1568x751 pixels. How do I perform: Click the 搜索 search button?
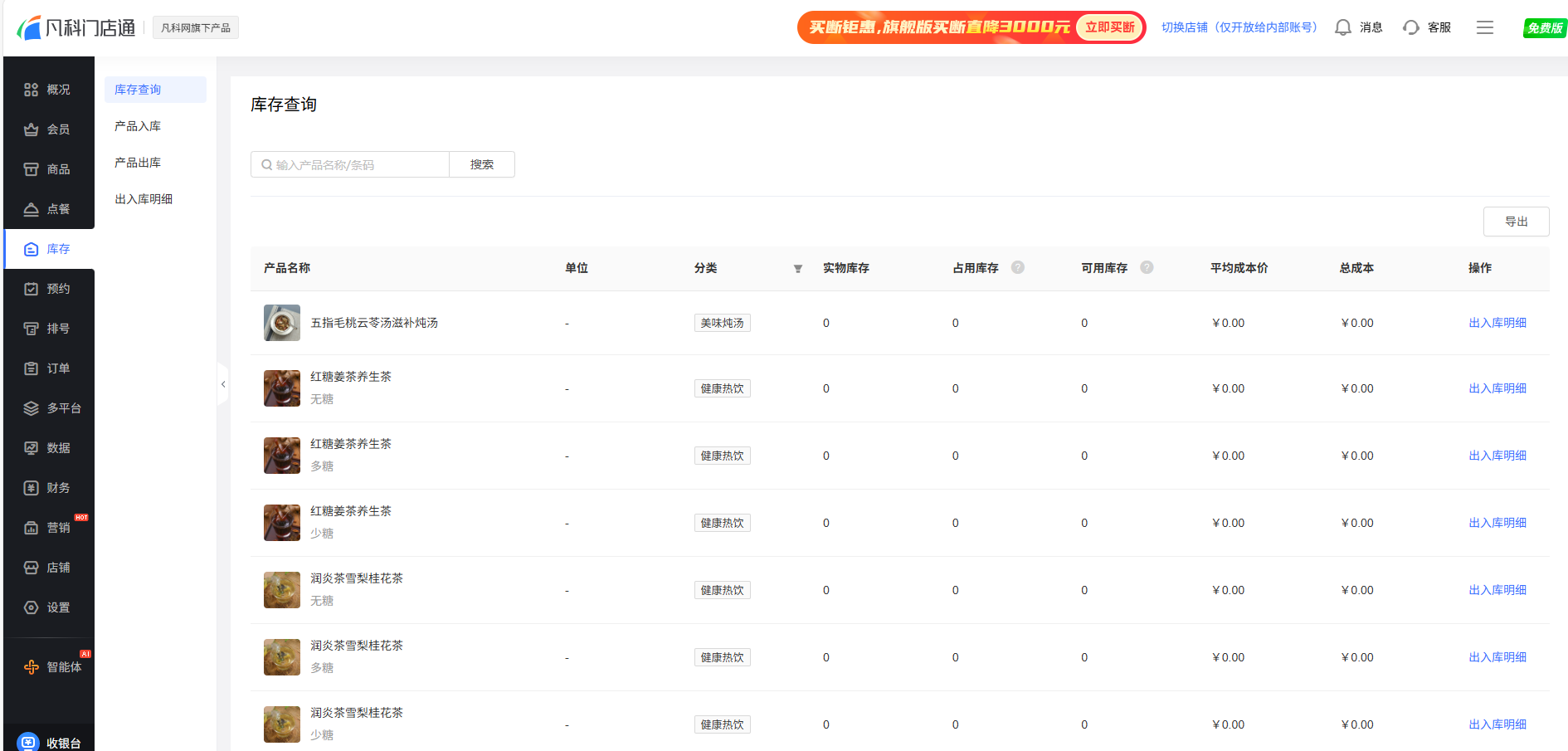point(481,164)
